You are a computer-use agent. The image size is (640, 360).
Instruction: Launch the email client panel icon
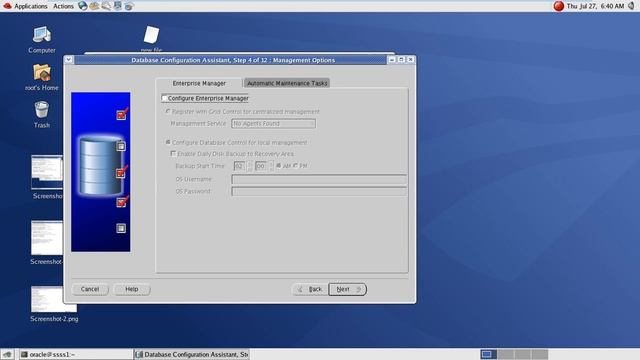click(x=94, y=6)
